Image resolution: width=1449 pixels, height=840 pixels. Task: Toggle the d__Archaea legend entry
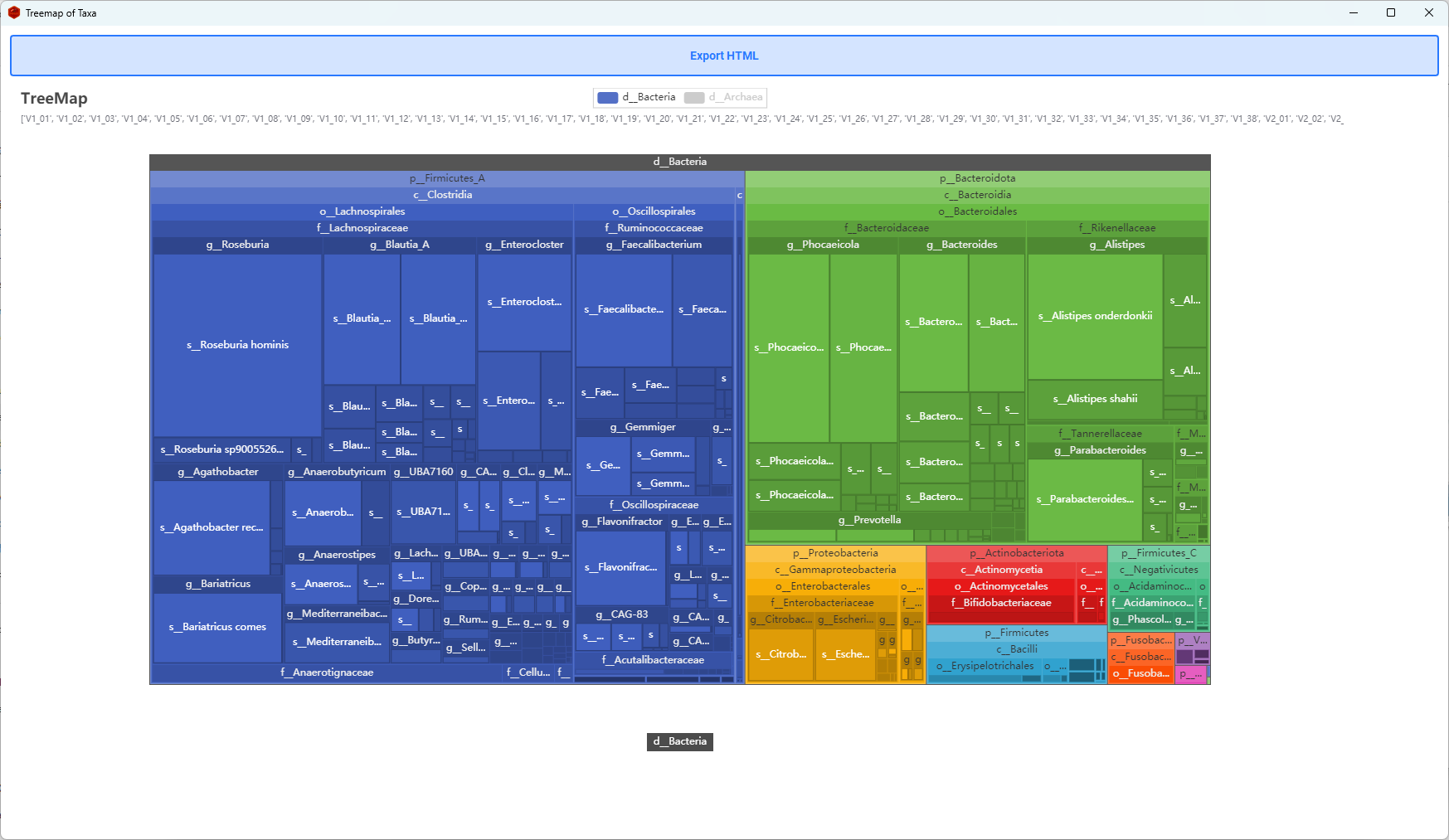[x=724, y=97]
